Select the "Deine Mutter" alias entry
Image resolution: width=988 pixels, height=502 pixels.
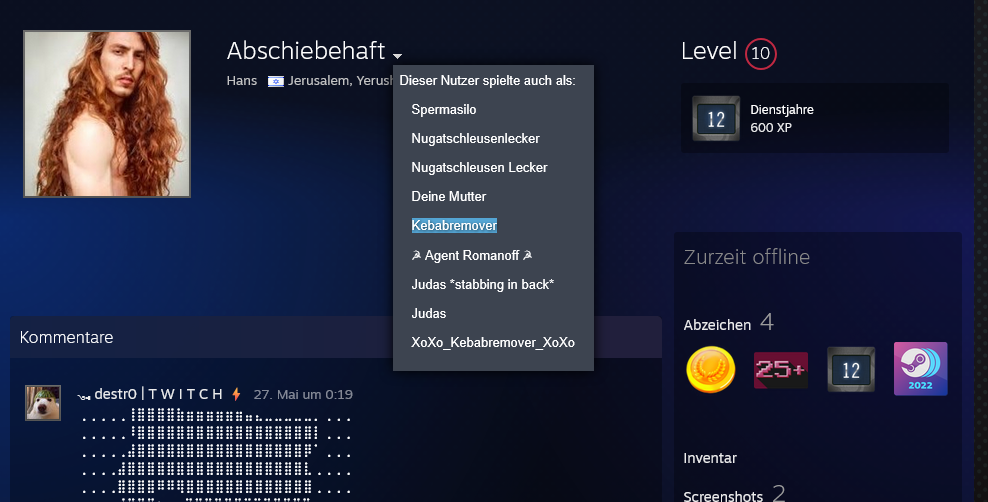point(449,196)
